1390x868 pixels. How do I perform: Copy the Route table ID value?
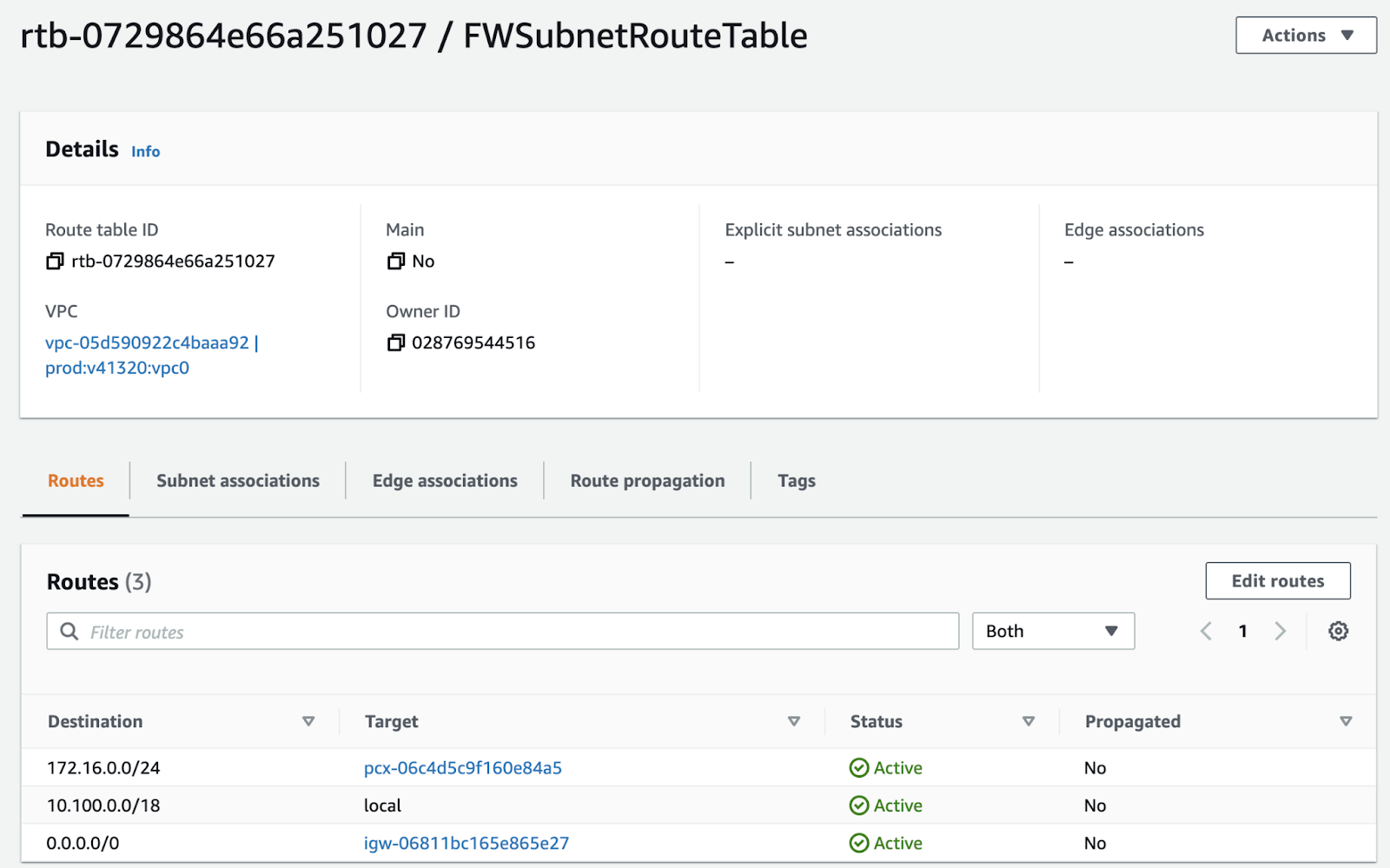coord(55,262)
